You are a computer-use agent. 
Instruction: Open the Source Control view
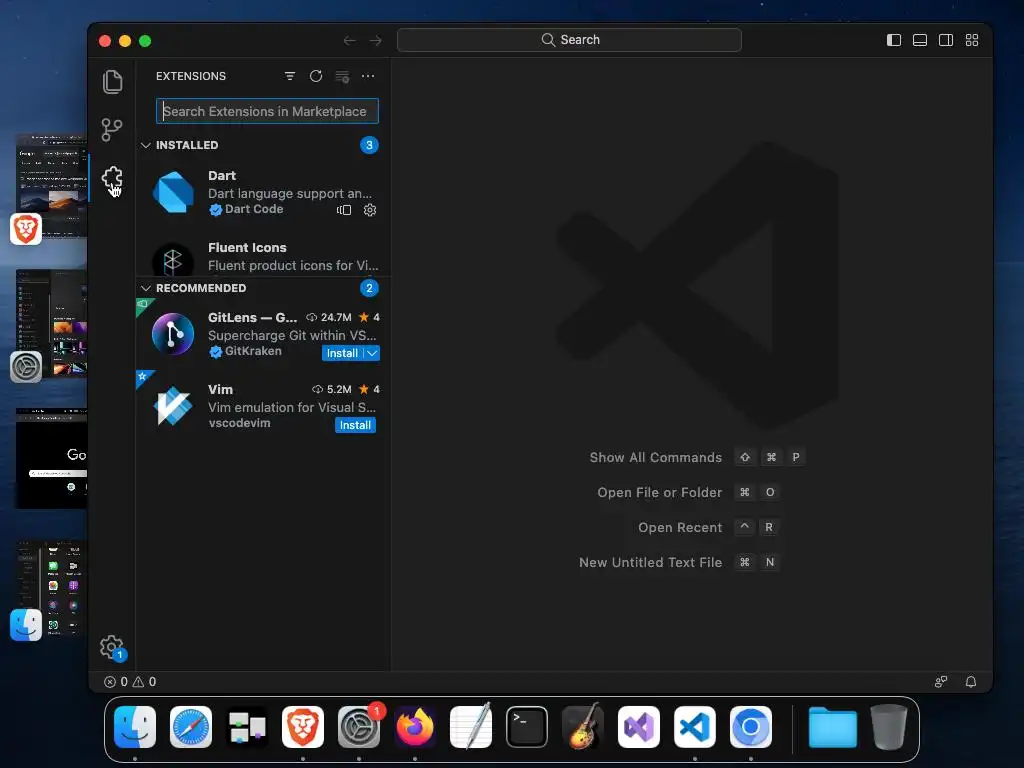[112, 129]
